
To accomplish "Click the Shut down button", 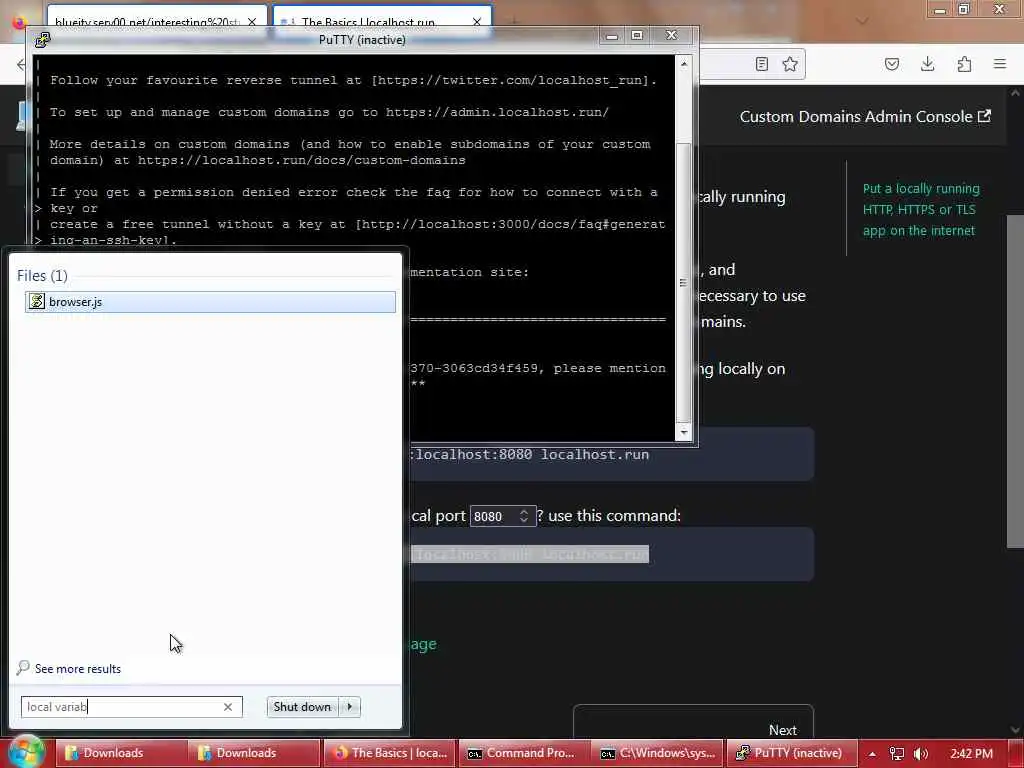I will point(302,707).
